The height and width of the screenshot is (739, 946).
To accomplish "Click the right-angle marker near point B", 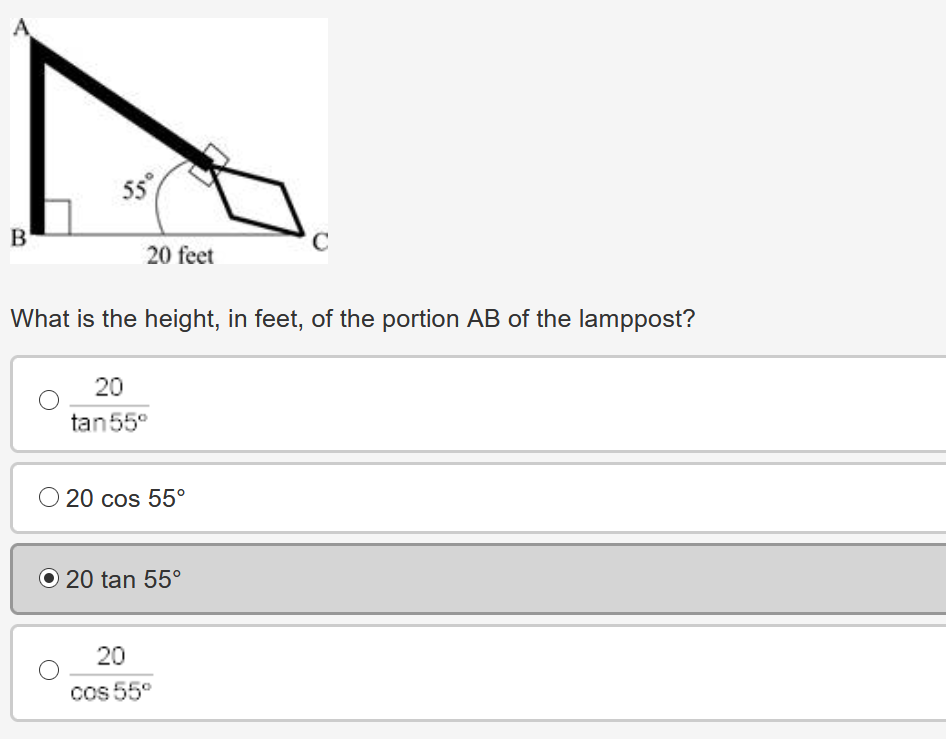I will tap(57, 217).
